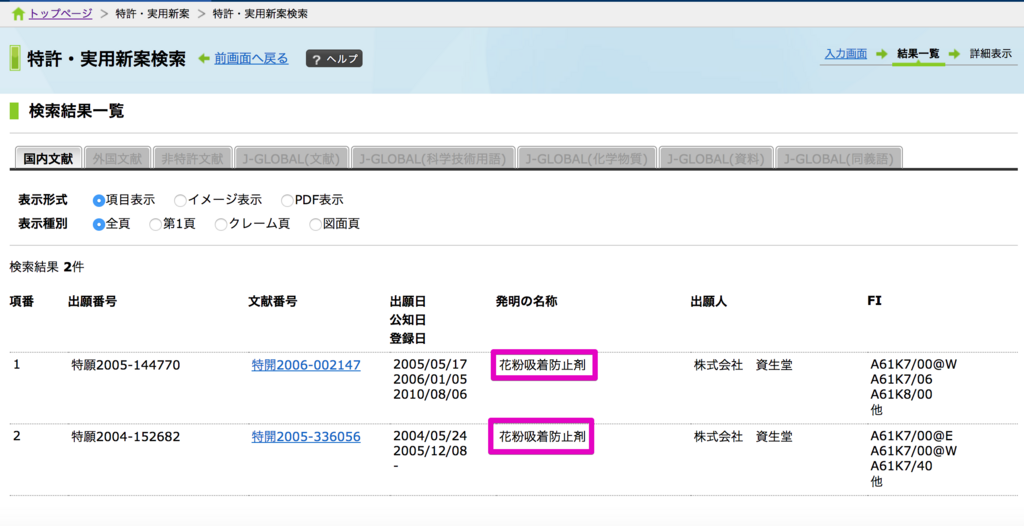Click the 出願人 column header
Screen dimensions: 1024x526
pyautogui.click(x=709, y=302)
